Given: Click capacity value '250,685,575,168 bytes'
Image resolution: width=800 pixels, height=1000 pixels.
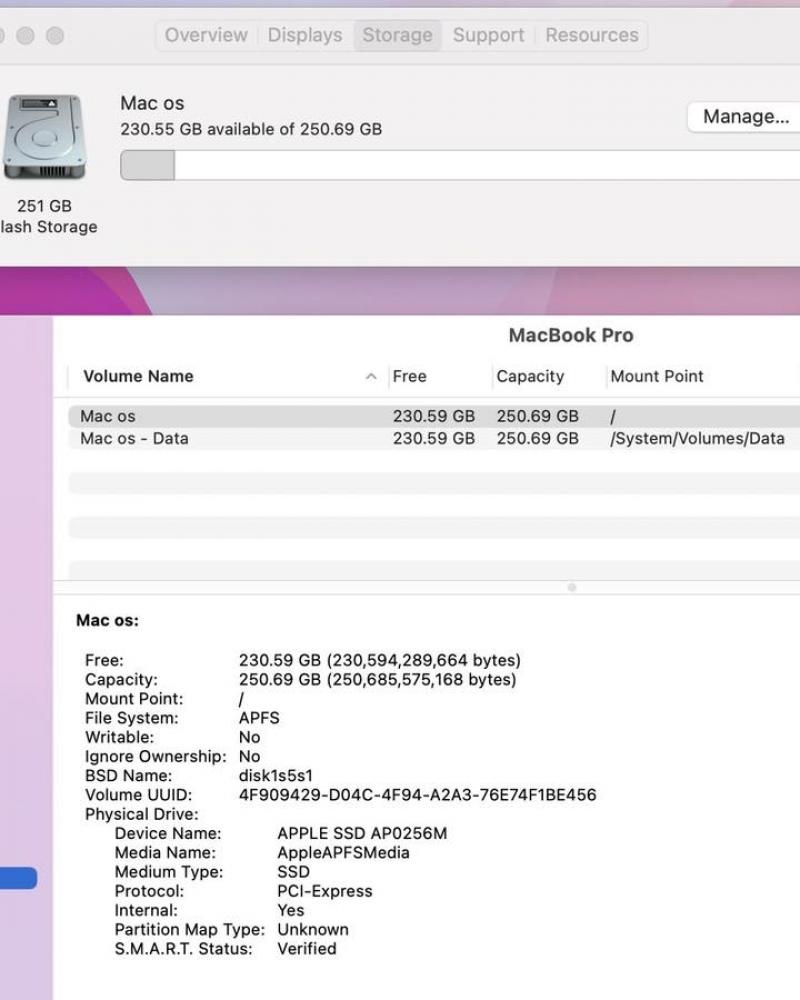Looking at the screenshot, I should coord(421,679).
